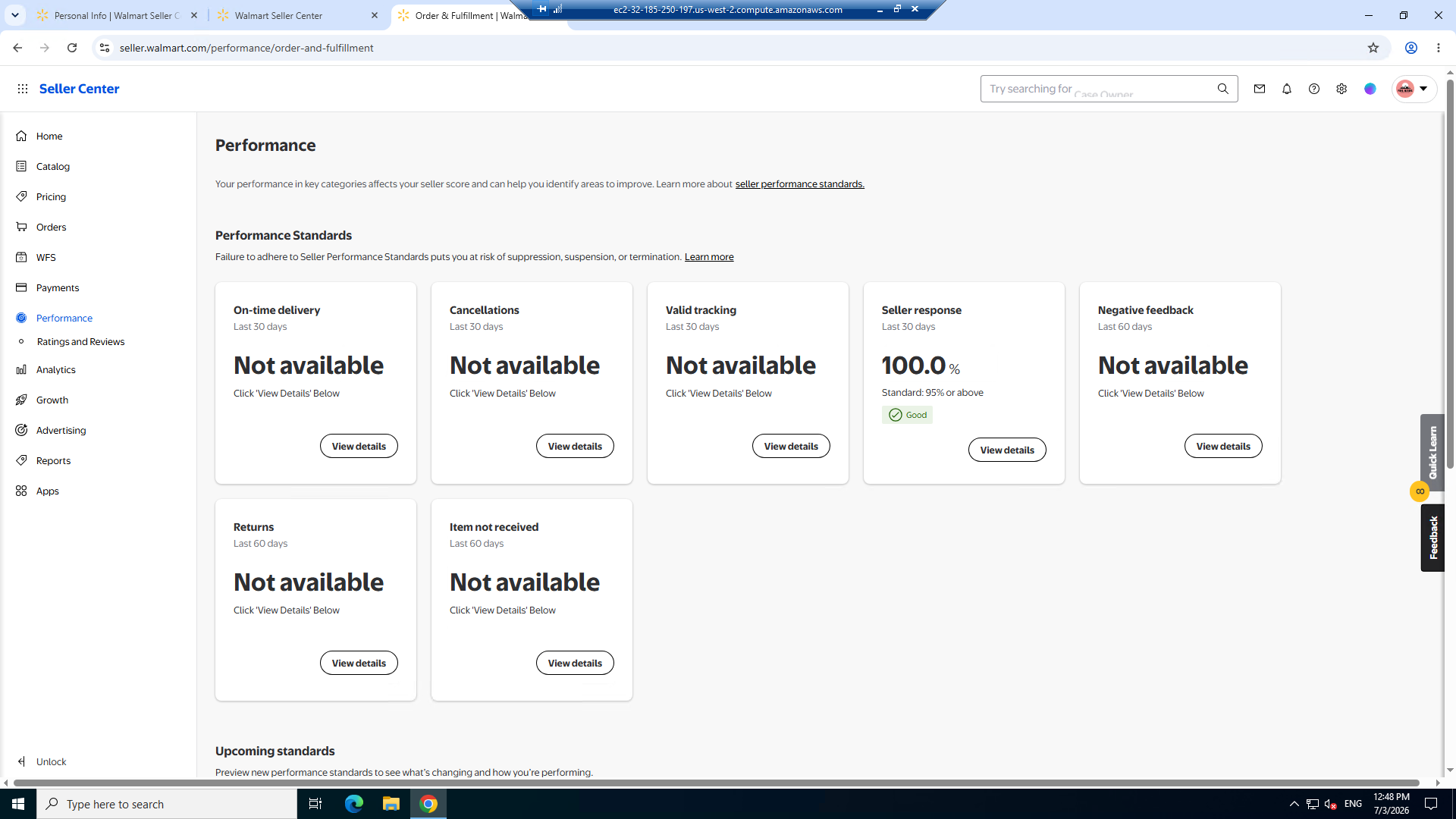Screen dimensions: 1456x819
Task: Click the colorful assistant orb icon
Action: pyautogui.click(x=1370, y=89)
